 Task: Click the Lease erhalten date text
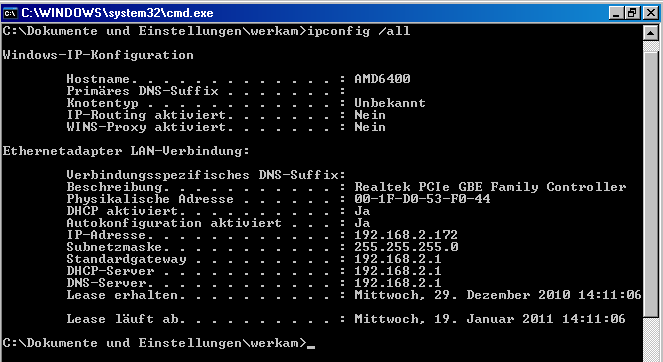pyautogui.click(x=498, y=295)
